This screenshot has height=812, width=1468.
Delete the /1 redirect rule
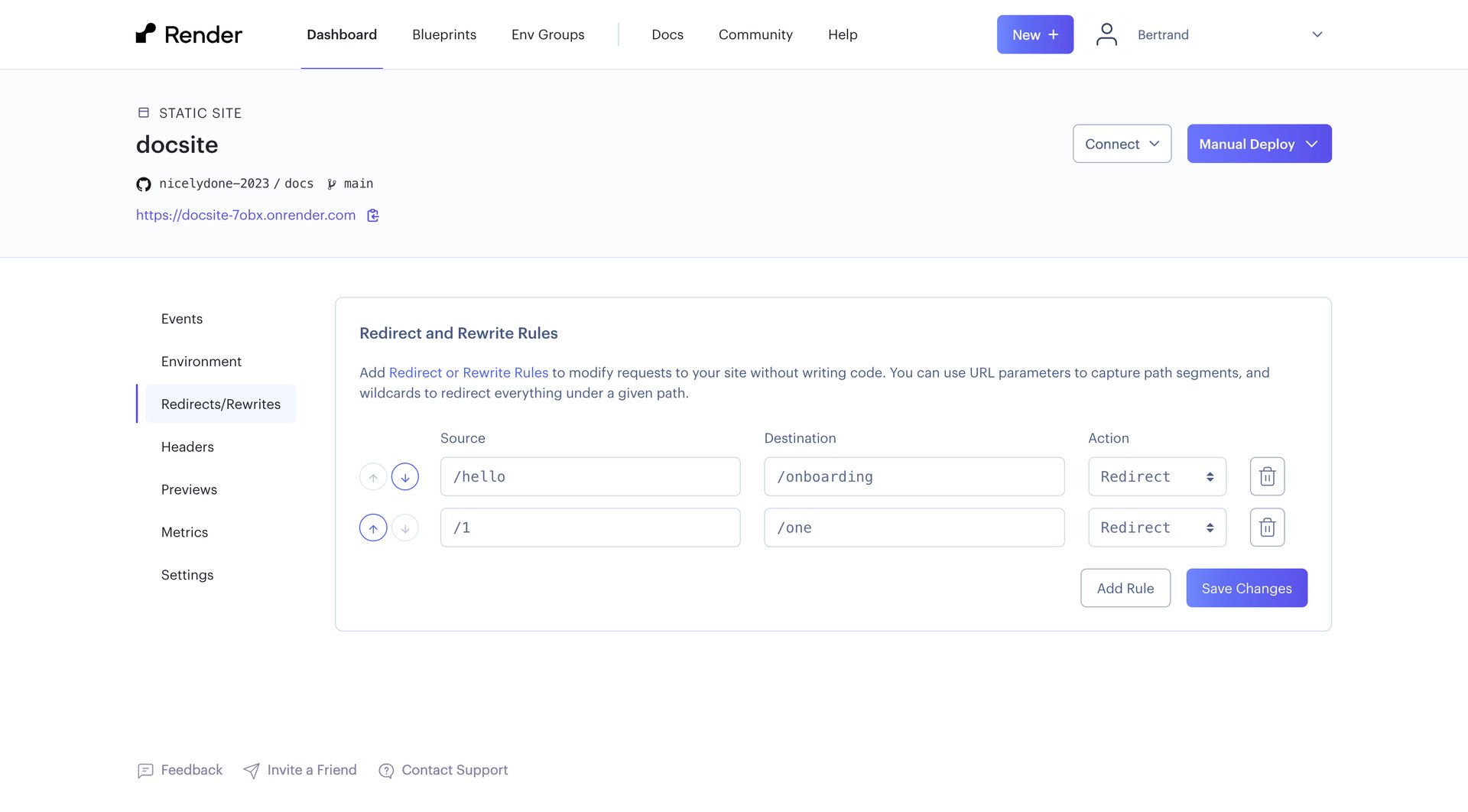pyautogui.click(x=1267, y=527)
